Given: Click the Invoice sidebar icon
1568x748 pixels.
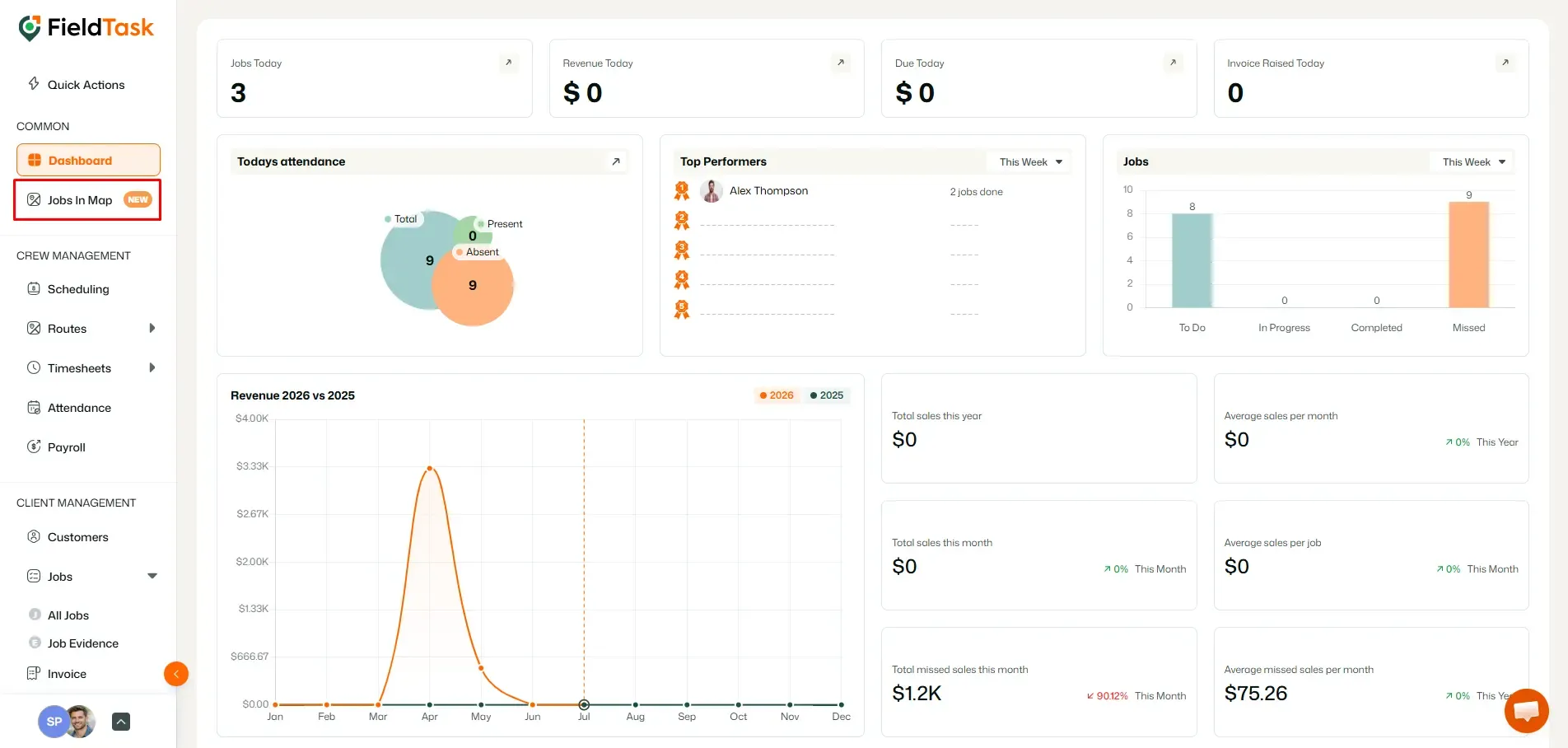Looking at the screenshot, I should [x=34, y=673].
